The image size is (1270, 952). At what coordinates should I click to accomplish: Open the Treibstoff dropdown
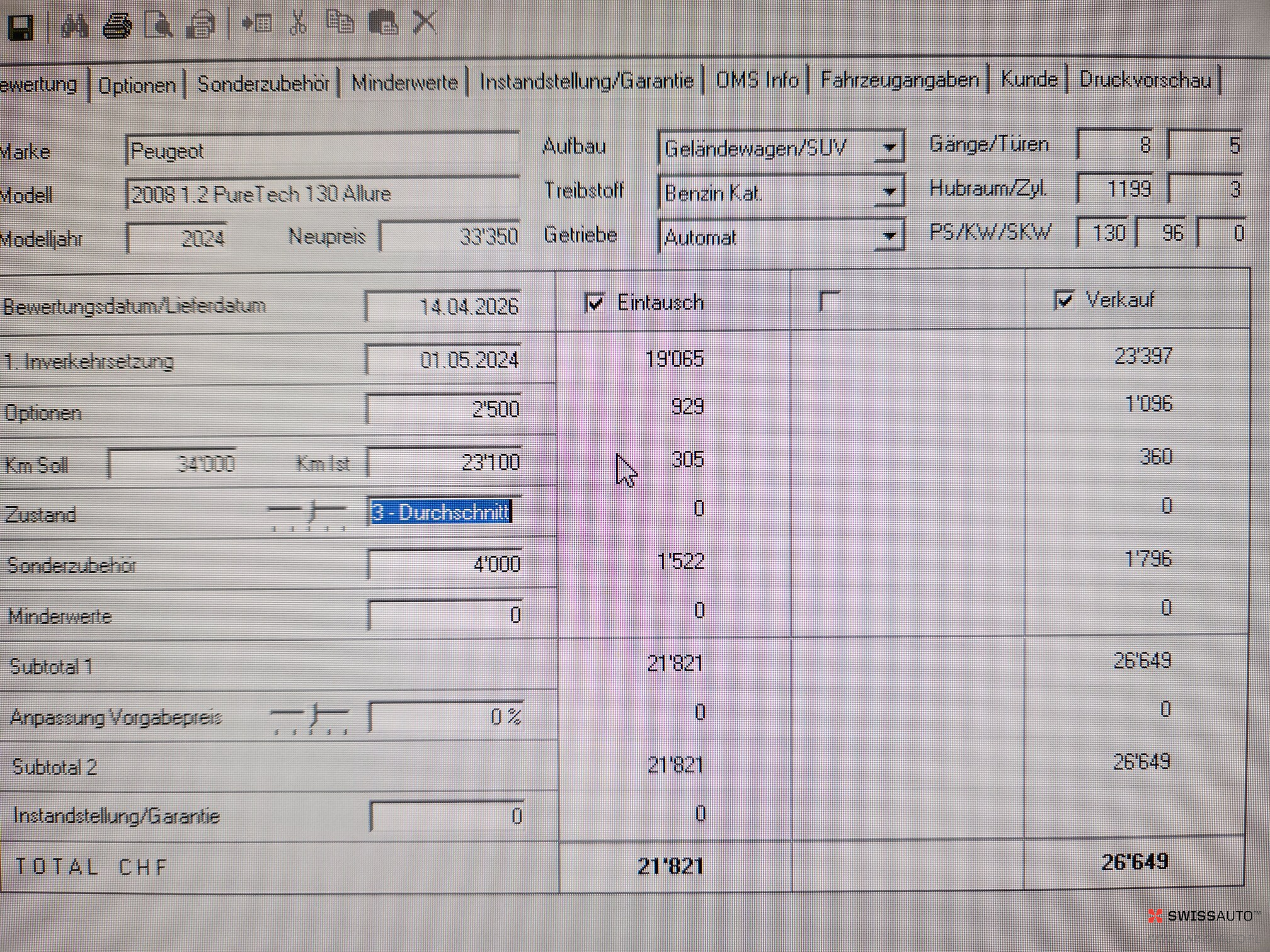889,191
